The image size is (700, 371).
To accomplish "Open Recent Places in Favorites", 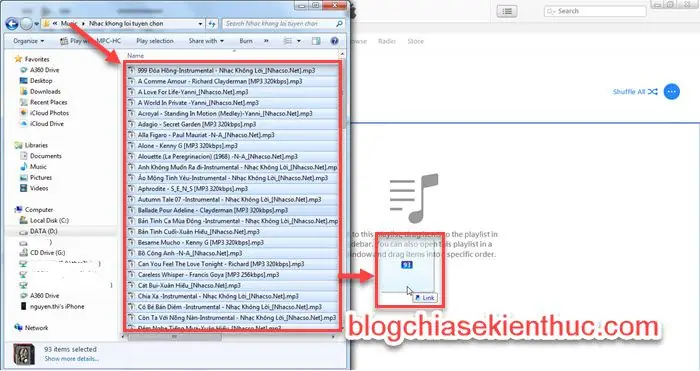I will (48, 102).
